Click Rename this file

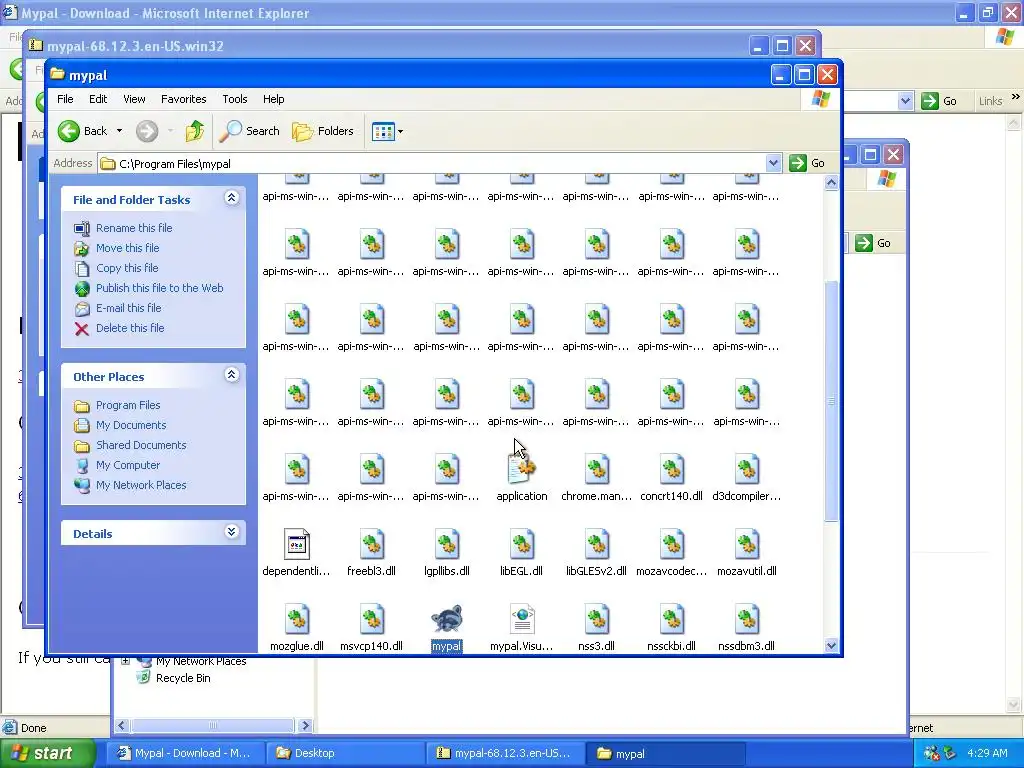134,228
